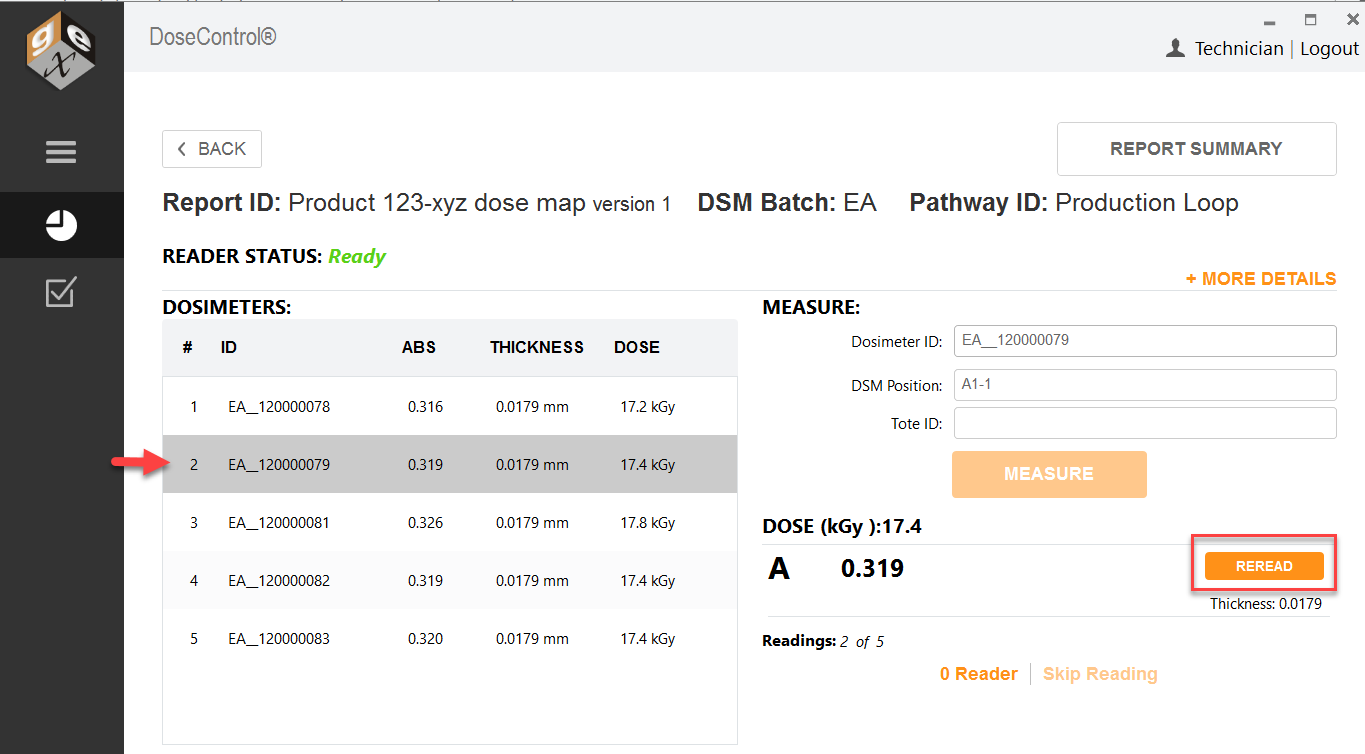
Task: Click the Logout link
Action: (1329, 49)
